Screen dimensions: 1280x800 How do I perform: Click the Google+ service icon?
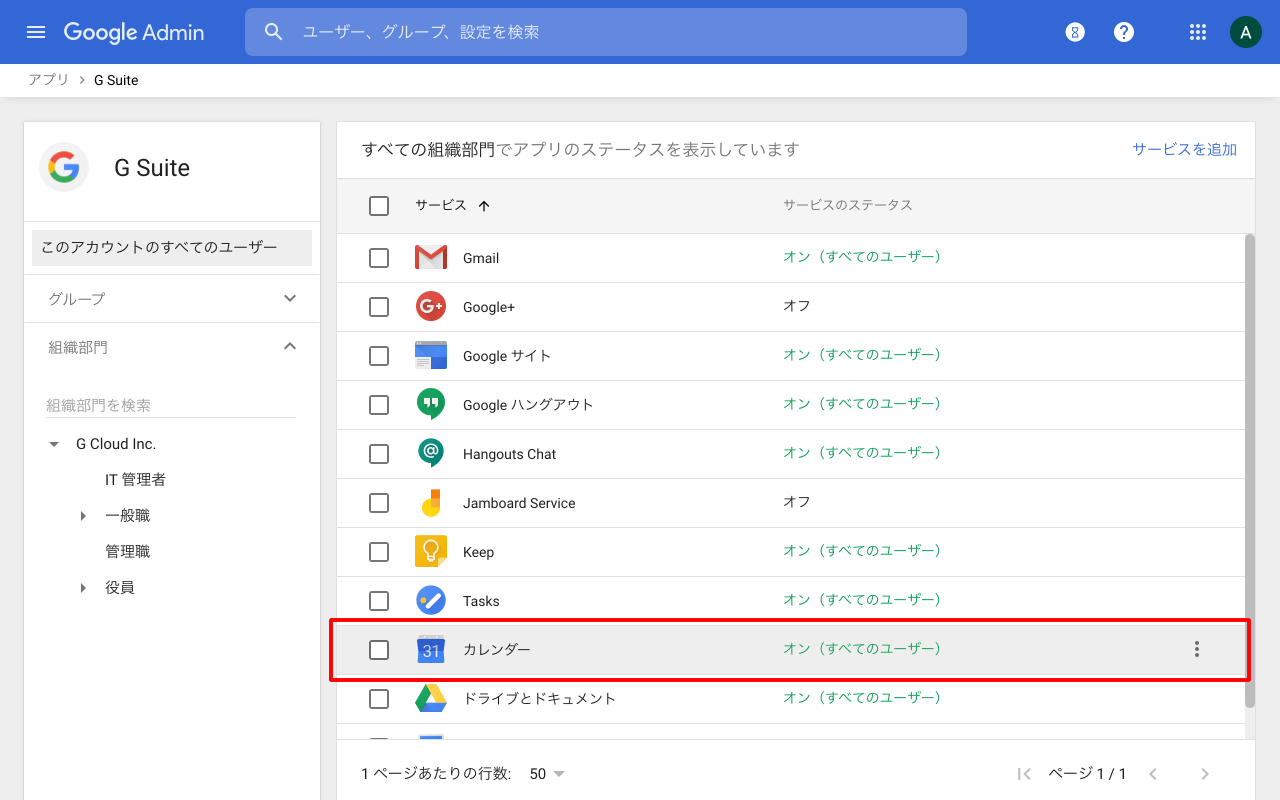pyautogui.click(x=431, y=306)
